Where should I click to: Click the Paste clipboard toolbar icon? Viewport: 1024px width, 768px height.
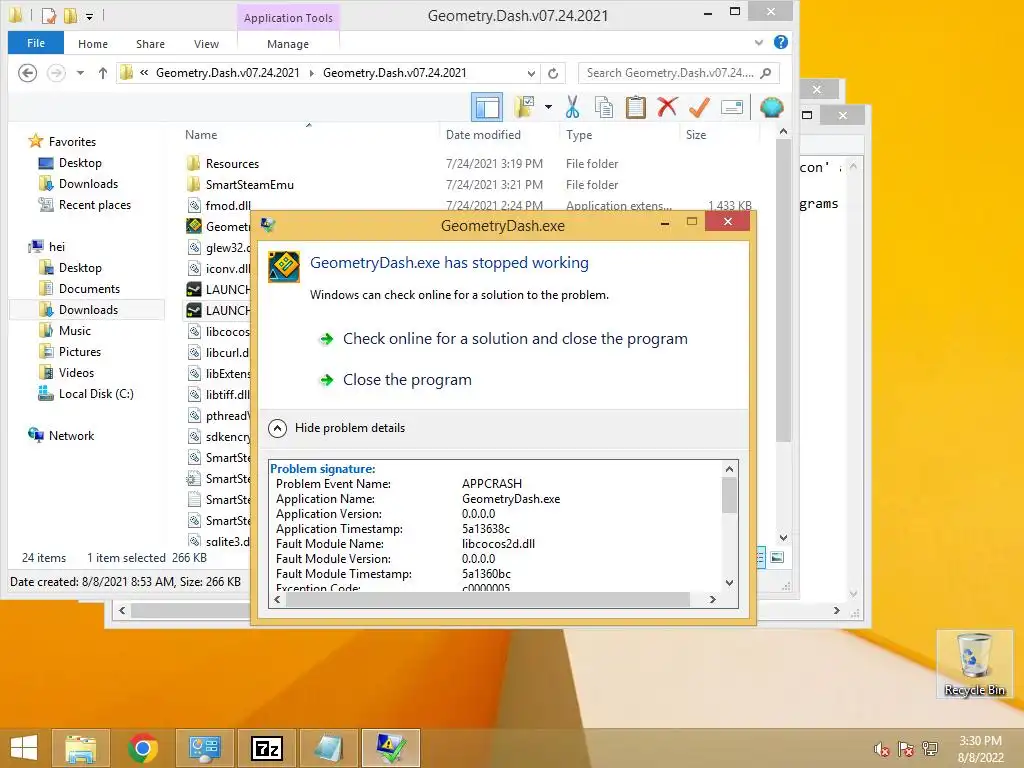coord(635,107)
